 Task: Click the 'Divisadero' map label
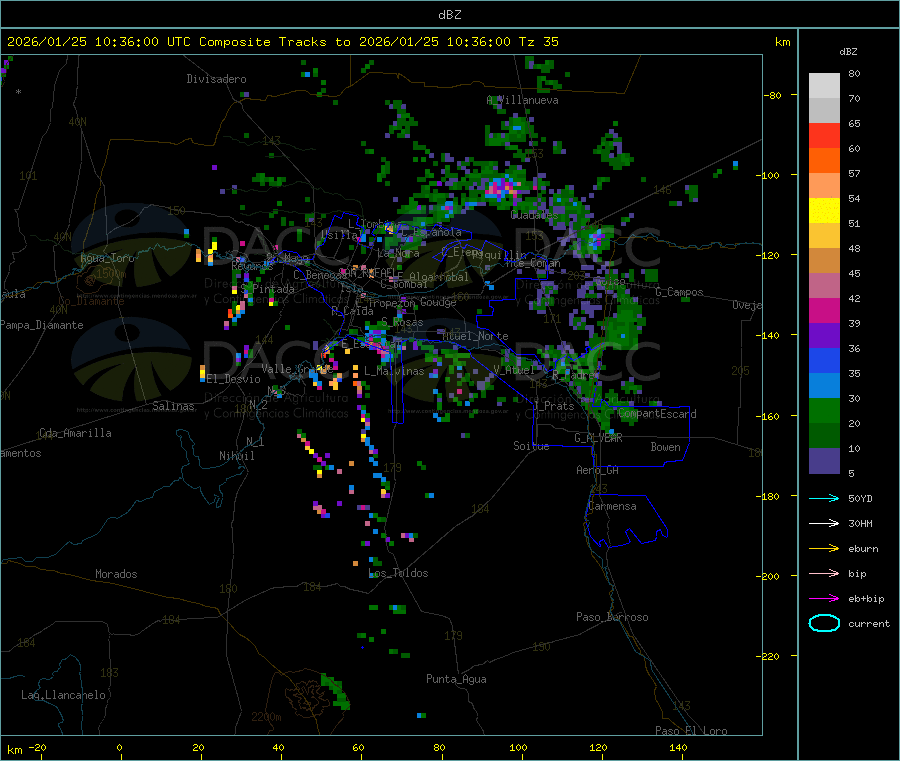[216, 79]
